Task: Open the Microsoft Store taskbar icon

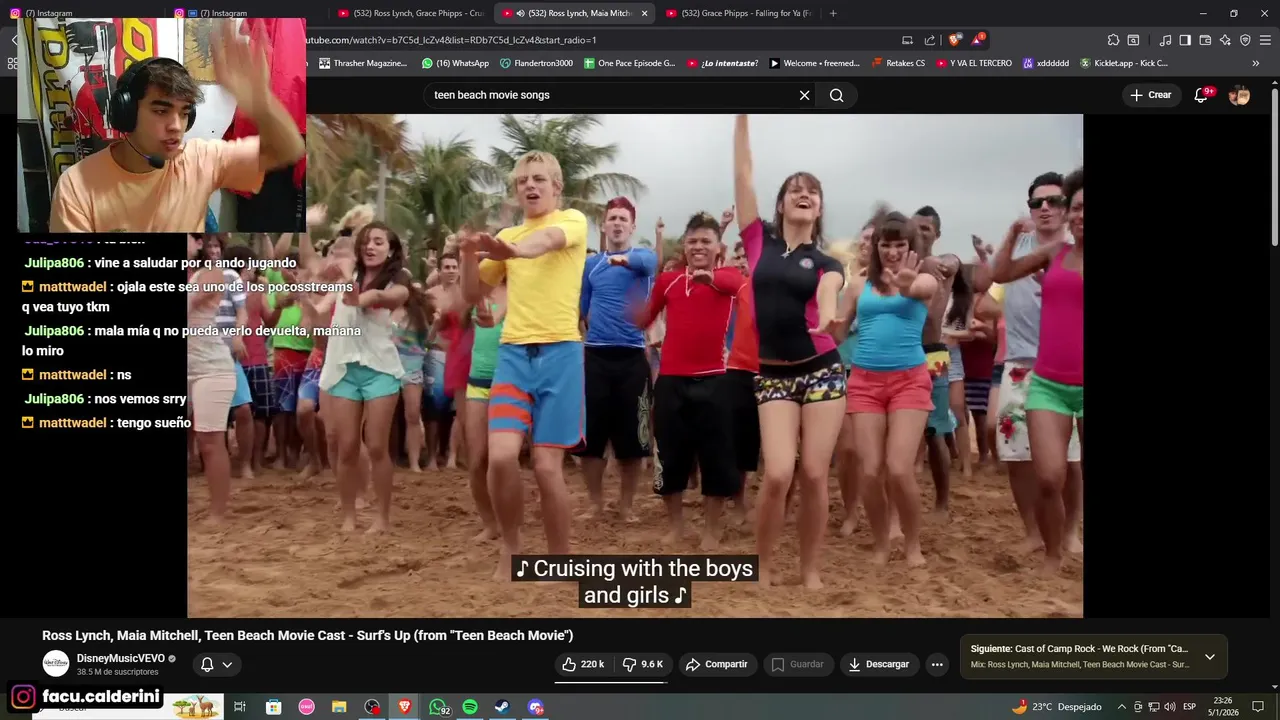Action: pyautogui.click(x=273, y=707)
